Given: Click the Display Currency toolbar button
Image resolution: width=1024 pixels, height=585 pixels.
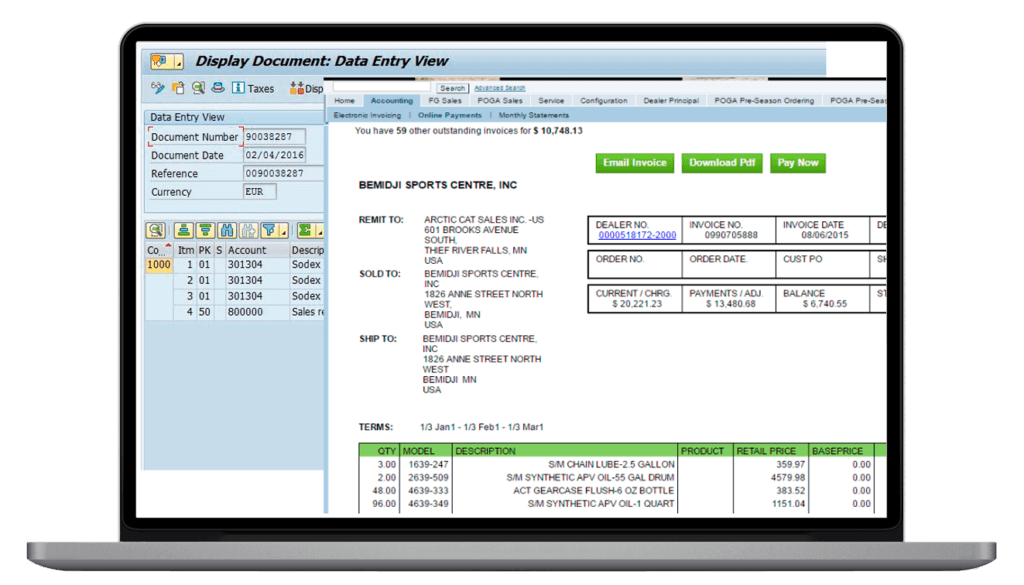Looking at the screenshot, I should click(x=306, y=88).
